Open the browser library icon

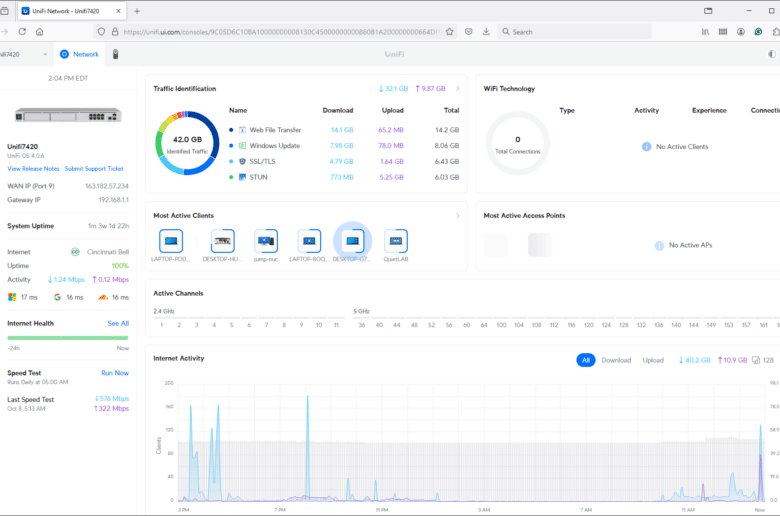click(x=705, y=31)
